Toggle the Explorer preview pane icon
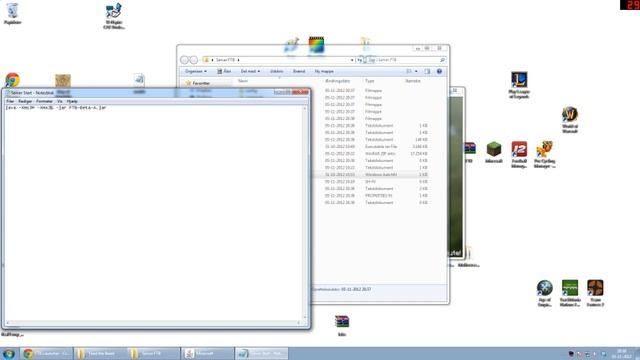Screen dimensions: 640x360 [x=427, y=71]
